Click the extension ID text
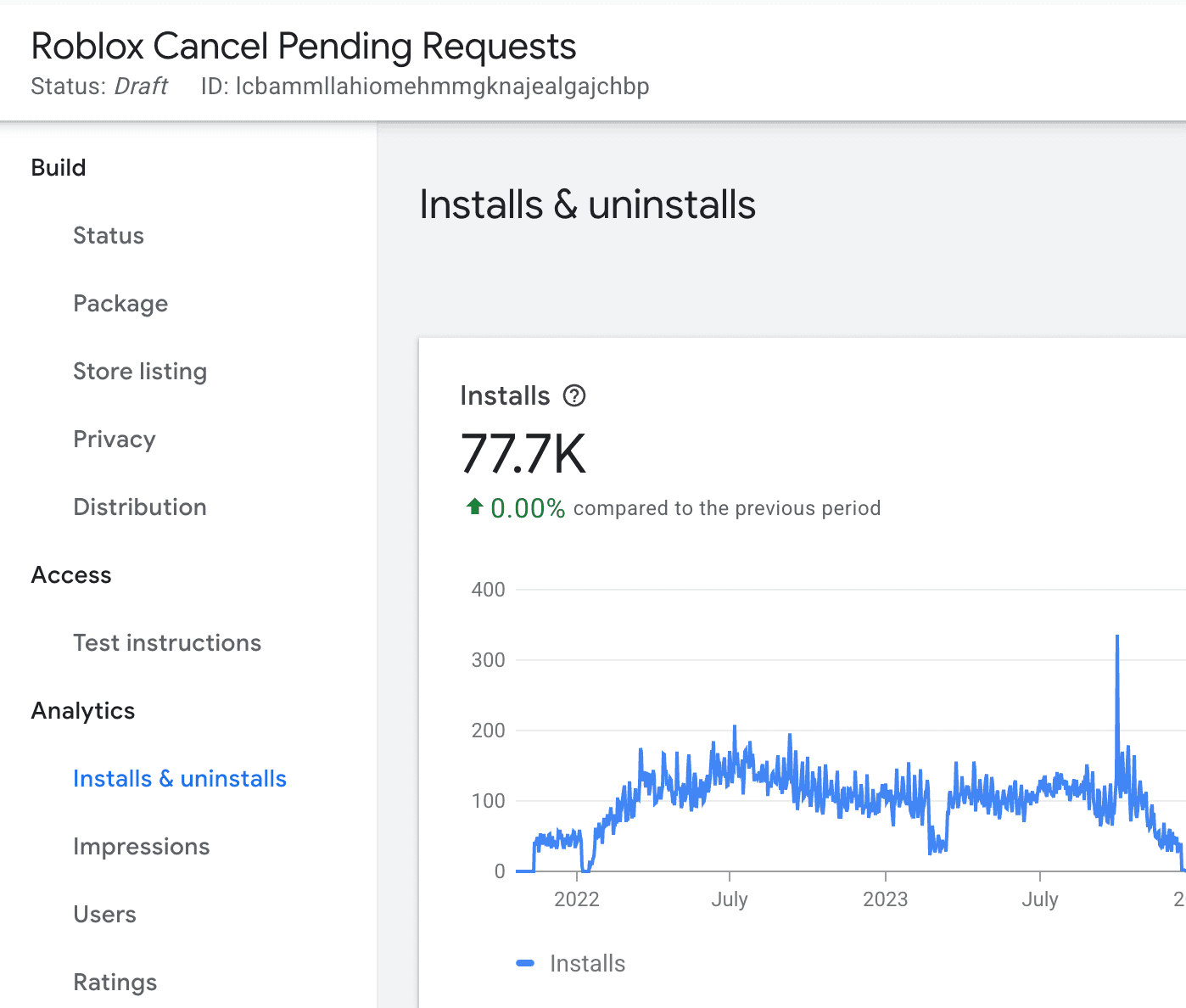This screenshot has width=1186, height=1008. (425, 87)
